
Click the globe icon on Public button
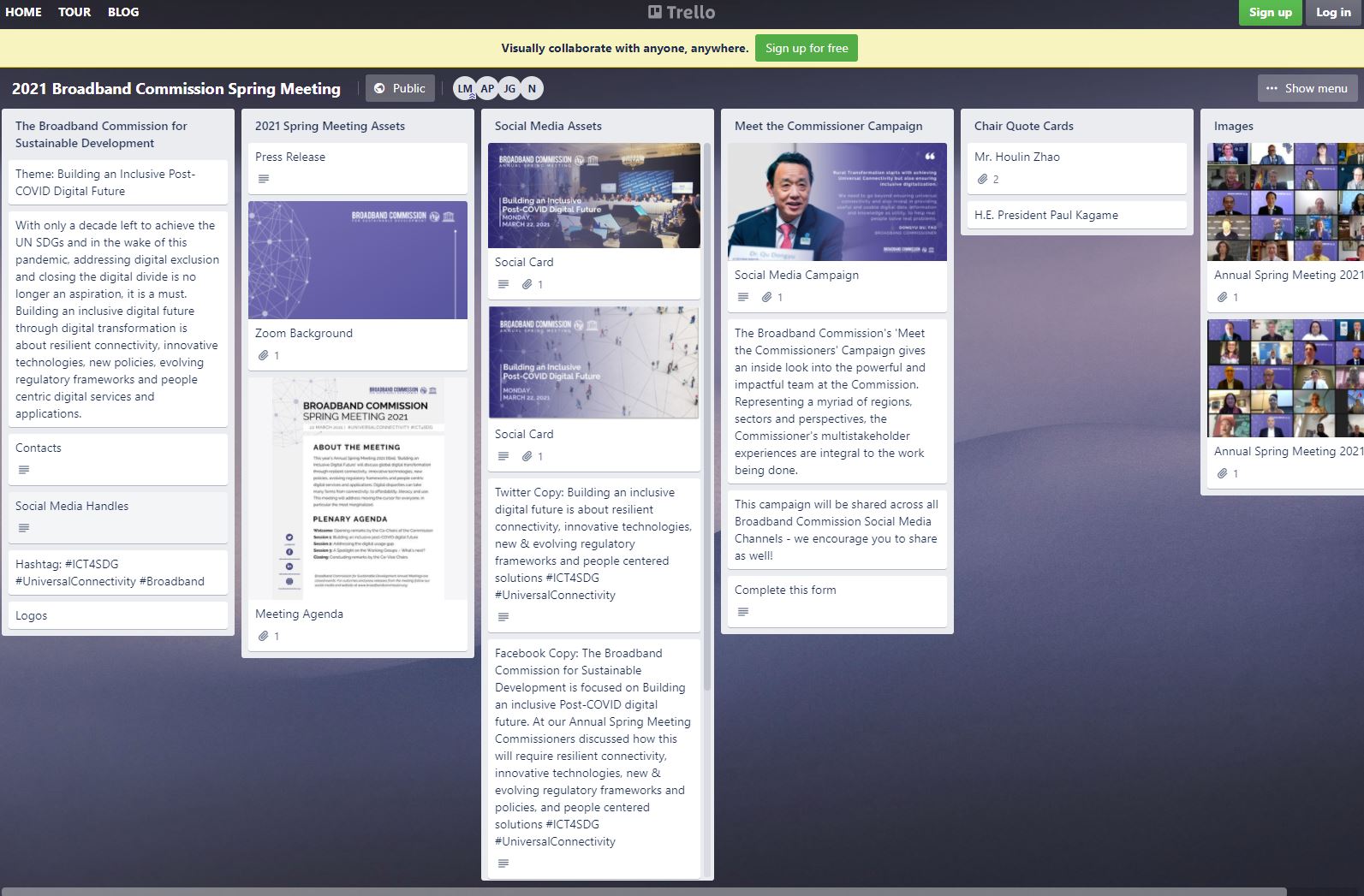[380, 88]
